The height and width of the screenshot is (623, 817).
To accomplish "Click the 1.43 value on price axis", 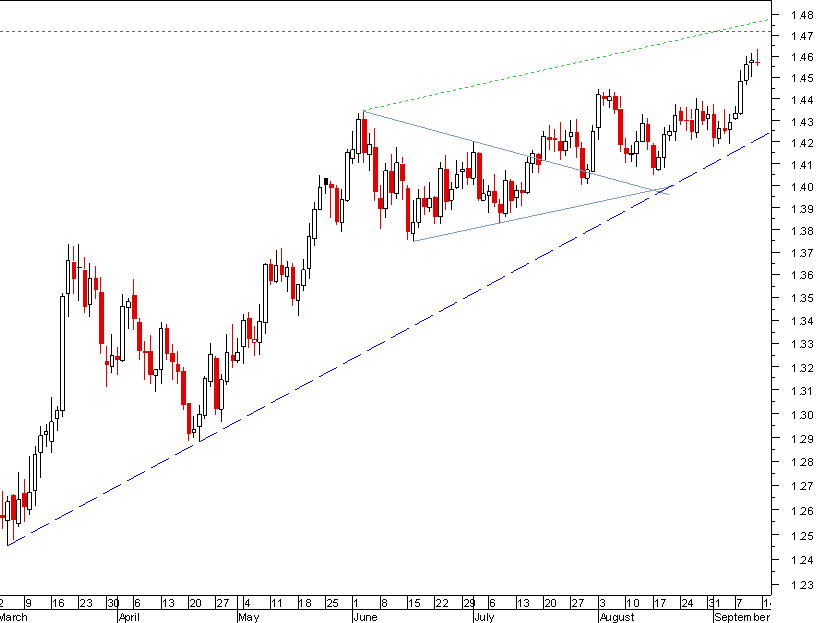I will click(801, 121).
